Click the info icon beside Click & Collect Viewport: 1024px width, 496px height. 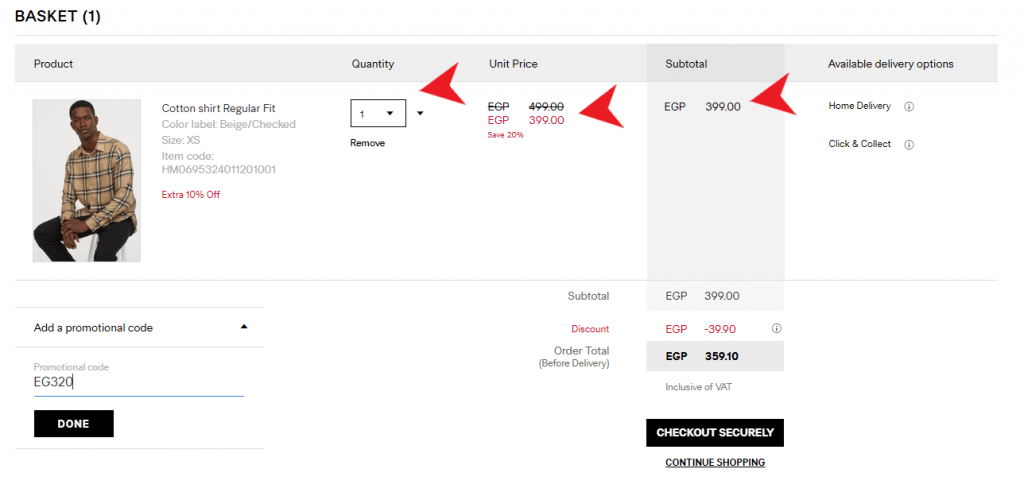coord(909,144)
